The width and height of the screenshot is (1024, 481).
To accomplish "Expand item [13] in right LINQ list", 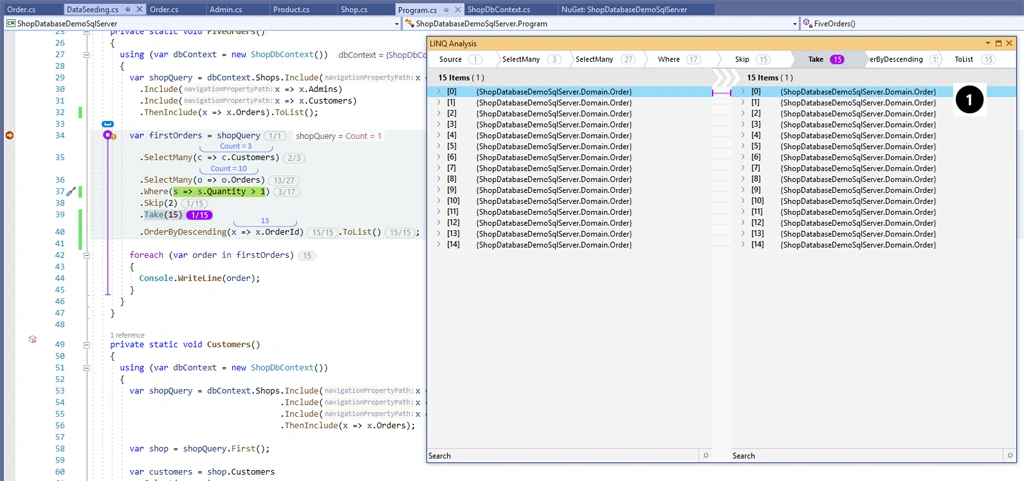I will point(743,234).
